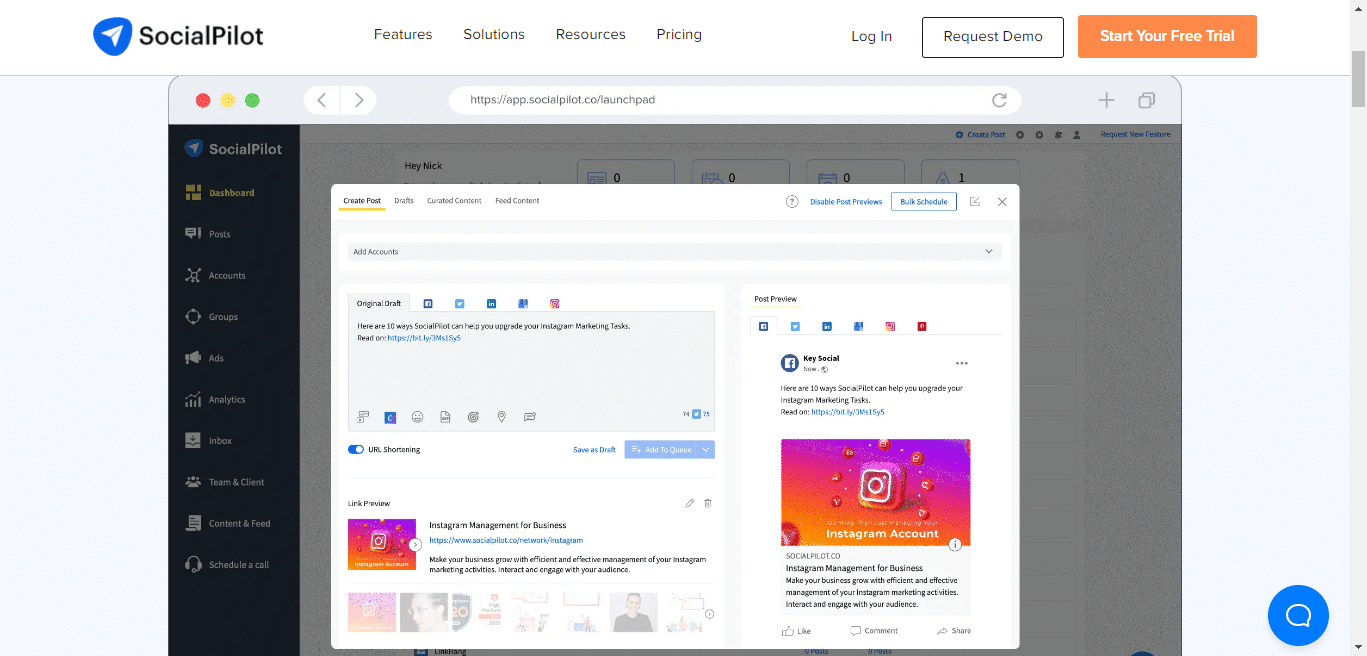The height and width of the screenshot is (656, 1367).
Task: Open Groups in the sidebar
Action: click(x=212, y=317)
